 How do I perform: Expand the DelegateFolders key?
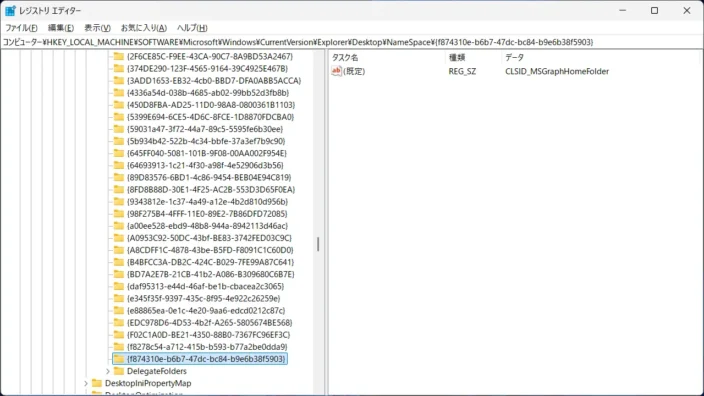pyautogui.click(x=108, y=371)
